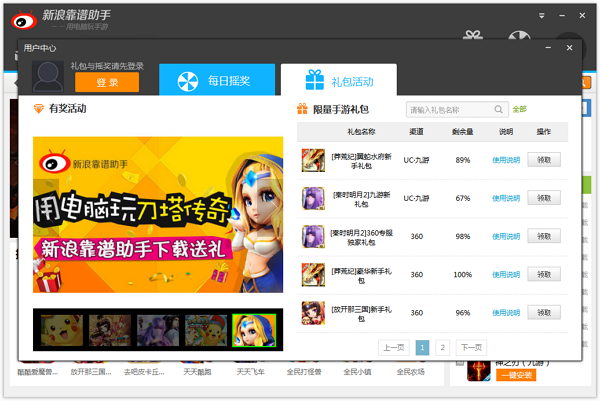The width and height of the screenshot is (600, 401).
Task: Select the highlighted fifth carousel thumbnail
Action: [254, 330]
